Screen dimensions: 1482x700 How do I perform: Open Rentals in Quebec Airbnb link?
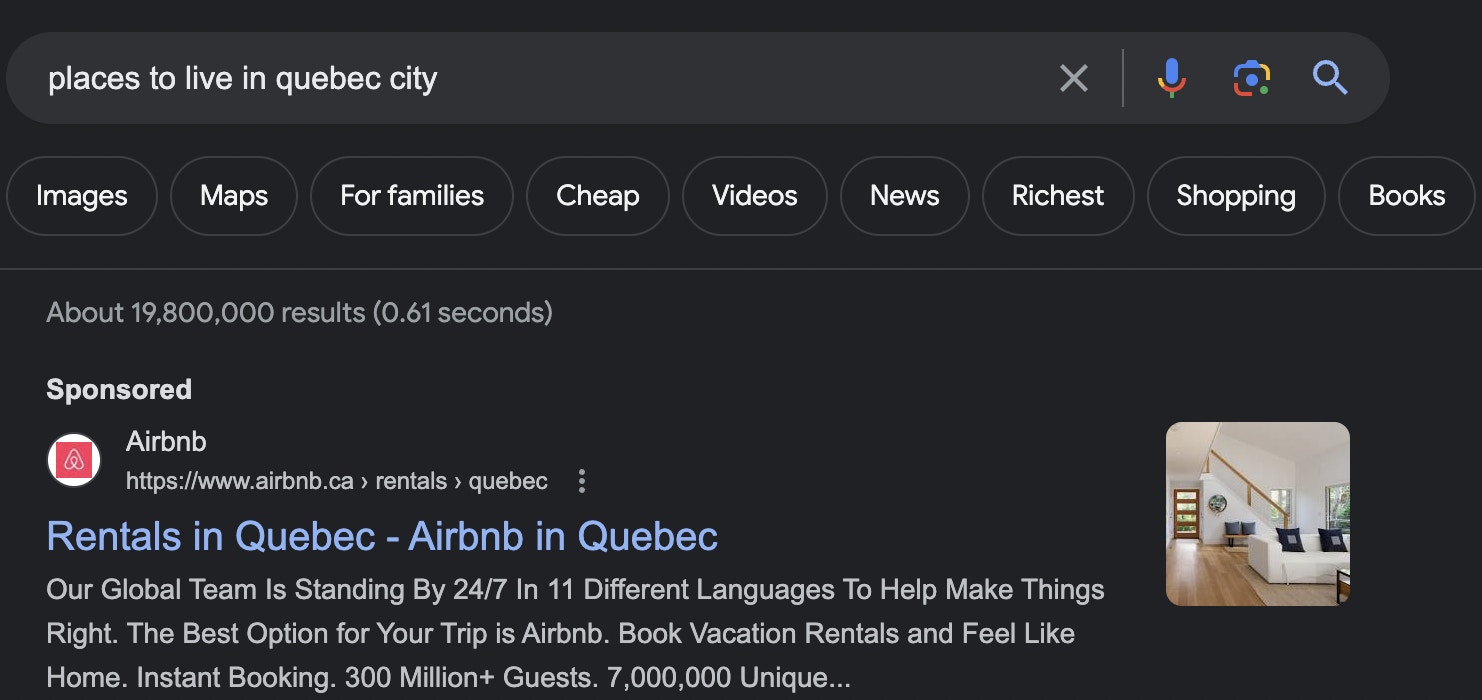(x=382, y=537)
